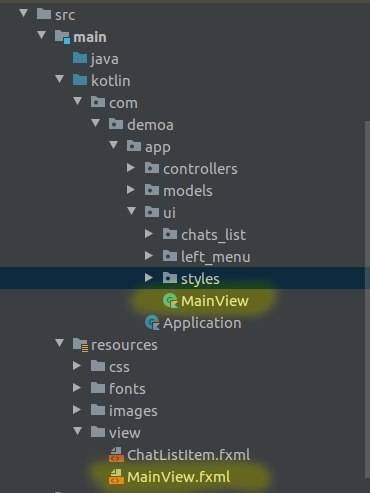This screenshot has height=493, width=370.
Task: Collapse the com package arrow
Action: pos(78,101)
